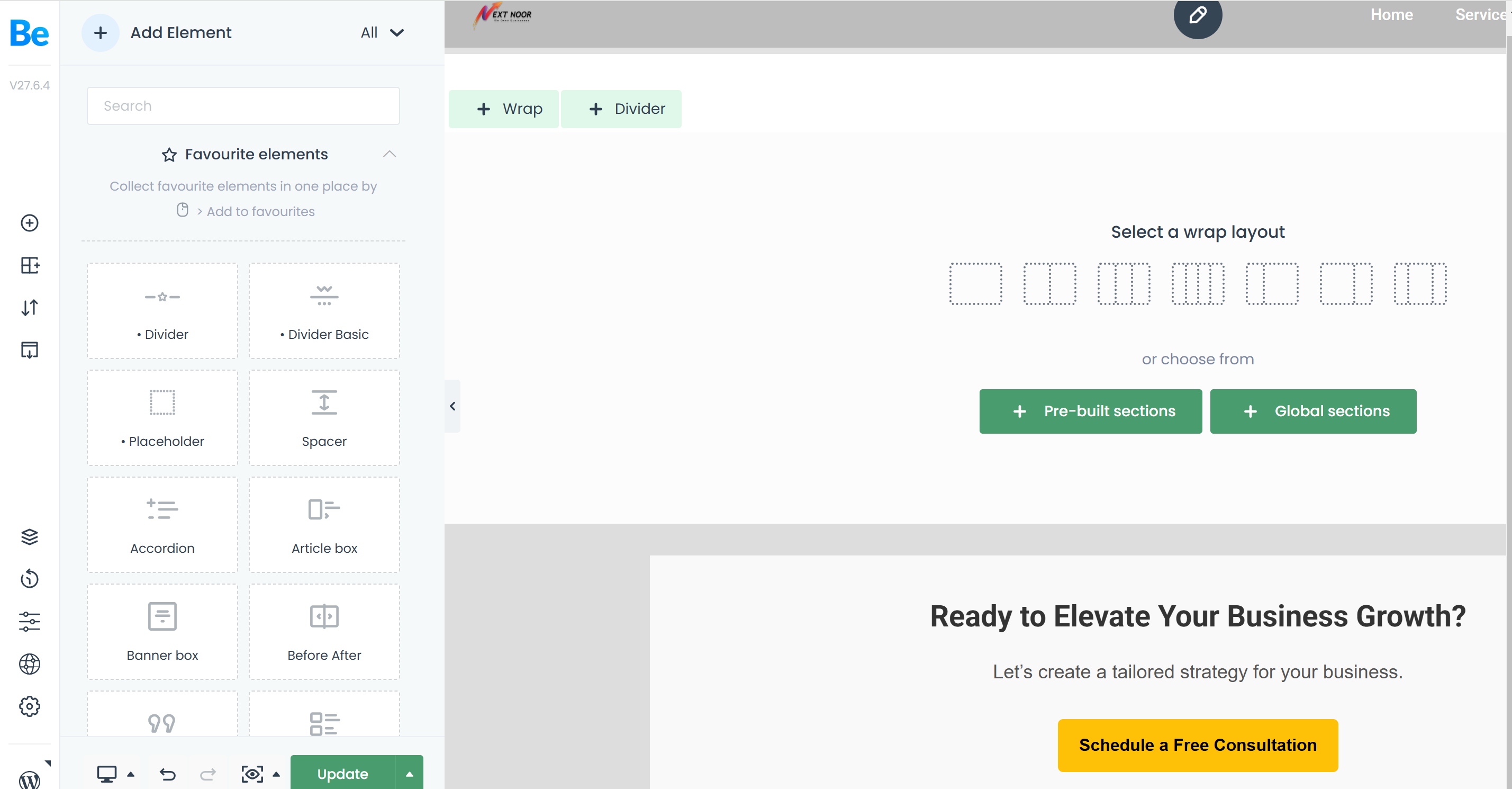
Task: Click the undo arrow in bottom toolbar
Action: [168, 774]
